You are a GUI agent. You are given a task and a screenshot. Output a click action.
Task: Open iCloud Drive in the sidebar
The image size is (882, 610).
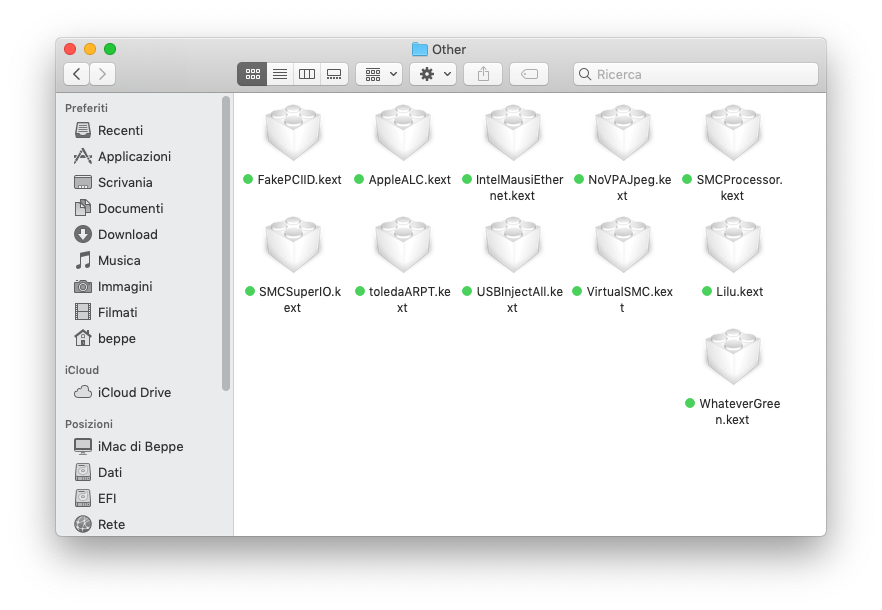[134, 392]
